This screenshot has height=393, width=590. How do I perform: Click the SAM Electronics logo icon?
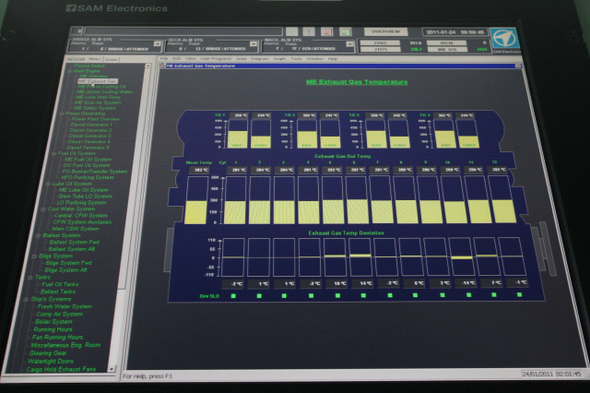click(x=505, y=39)
